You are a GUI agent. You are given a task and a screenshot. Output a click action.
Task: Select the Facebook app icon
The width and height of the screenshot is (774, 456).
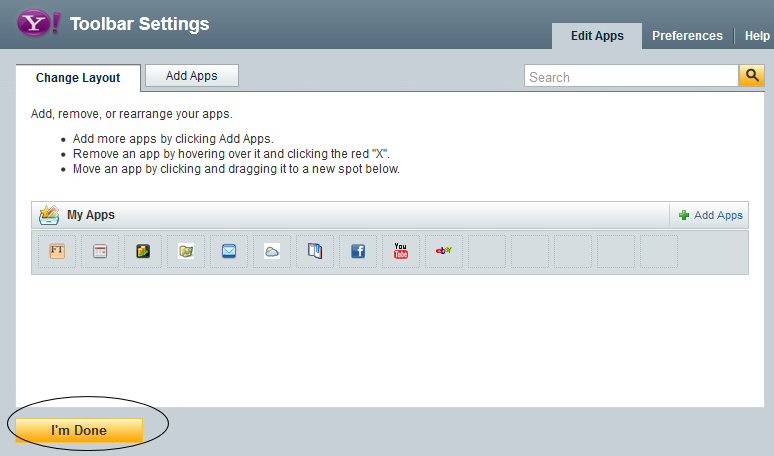coord(358,251)
